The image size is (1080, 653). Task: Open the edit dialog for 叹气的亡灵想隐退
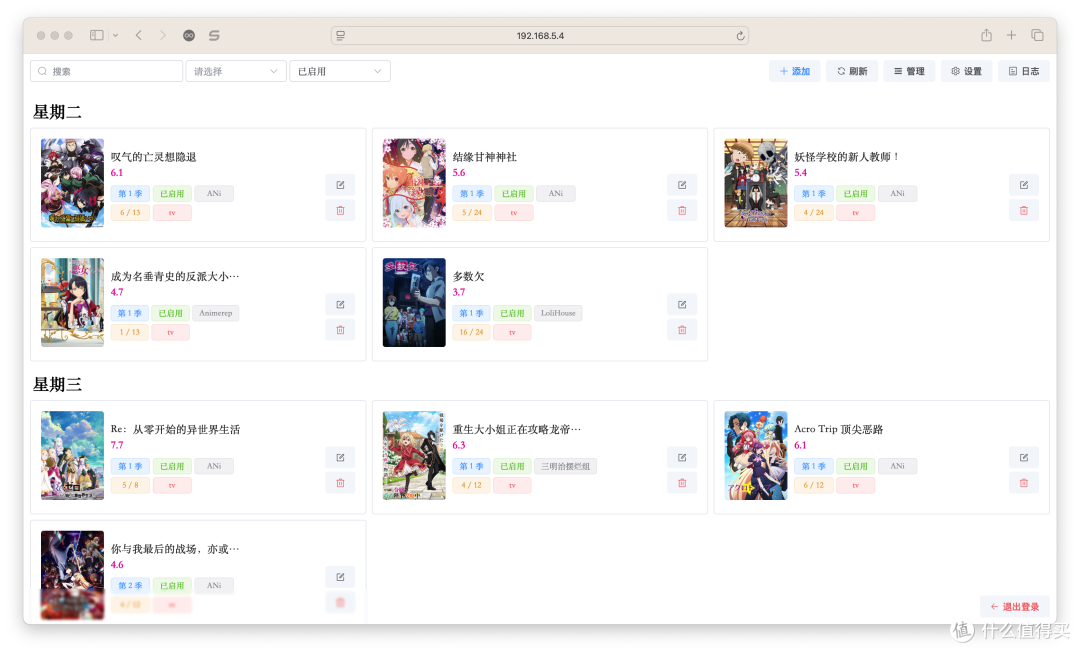point(340,184)
